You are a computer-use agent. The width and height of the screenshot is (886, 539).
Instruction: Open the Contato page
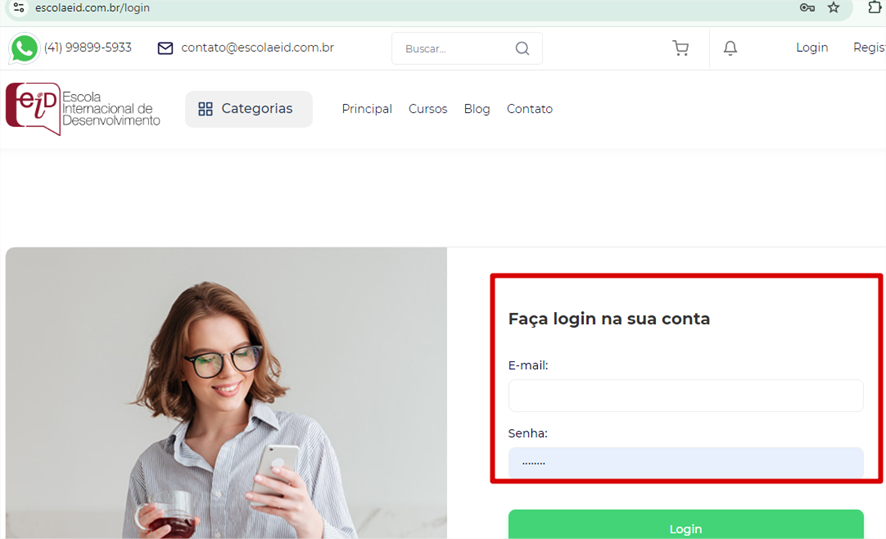click(x=529, y=109)
